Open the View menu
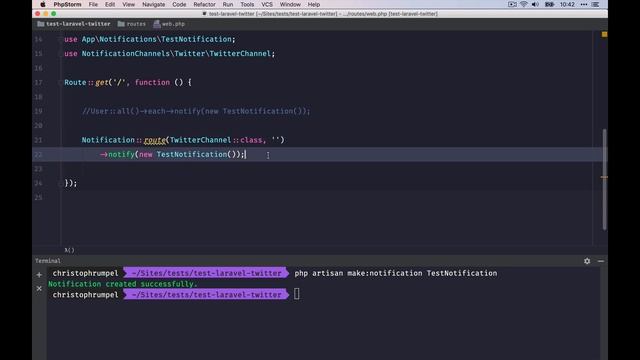 128,4
